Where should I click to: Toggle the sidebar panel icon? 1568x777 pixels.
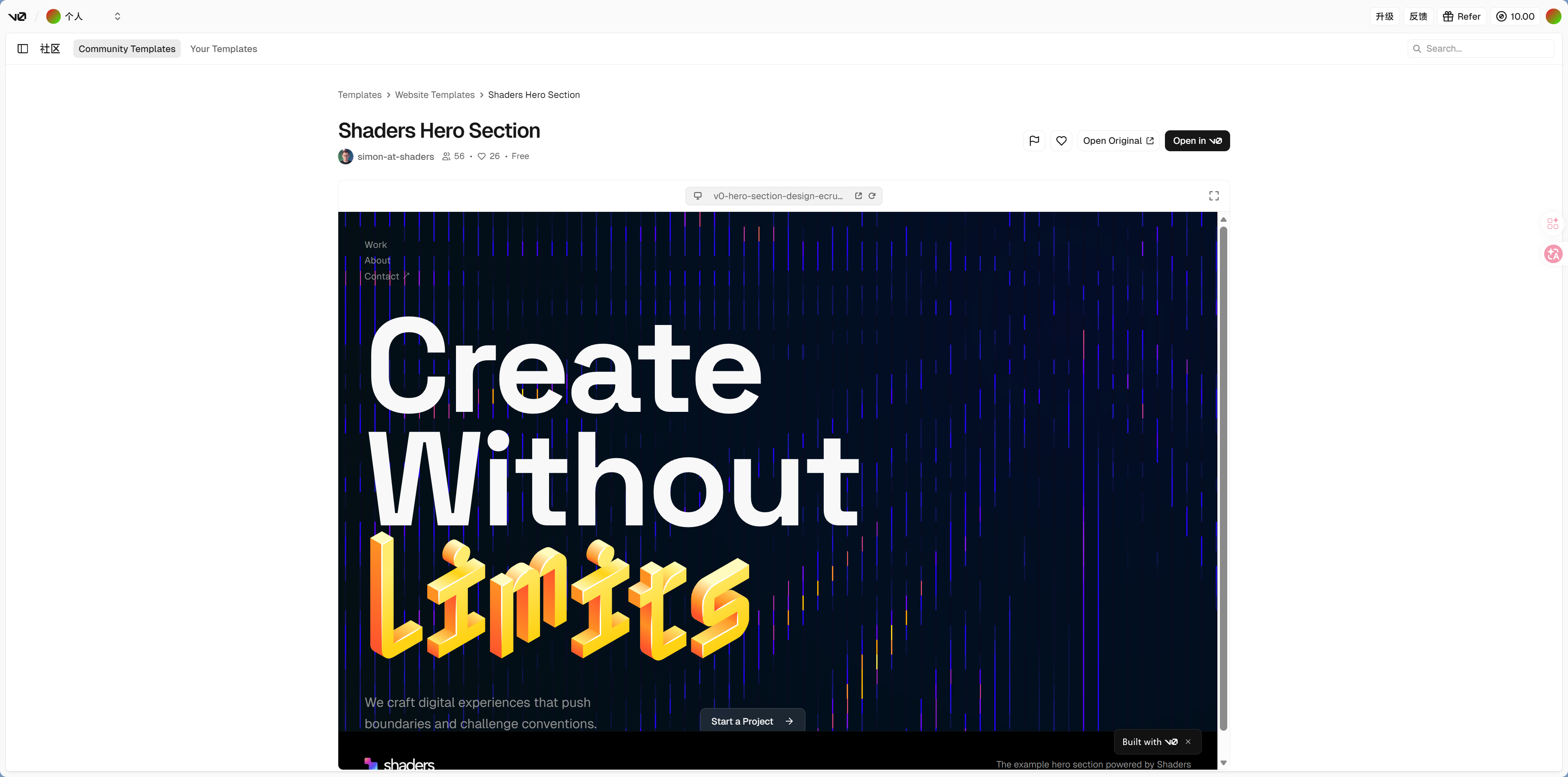23,49
